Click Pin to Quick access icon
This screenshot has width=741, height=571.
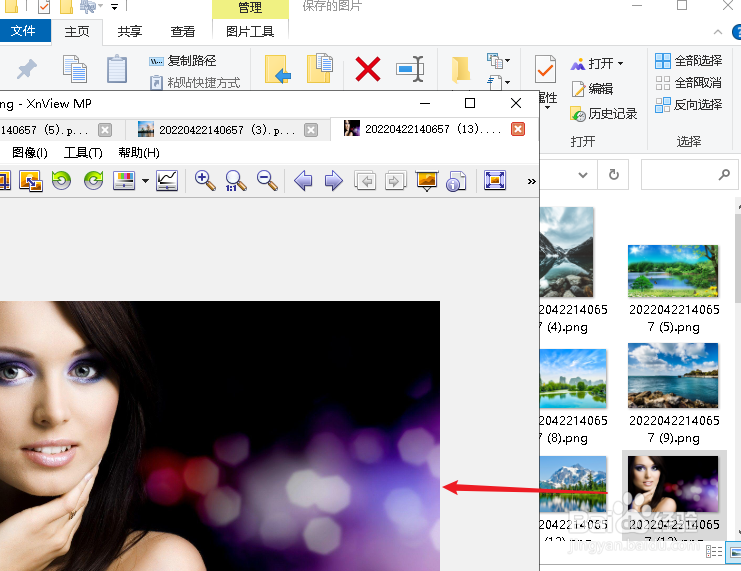[27, 69]
